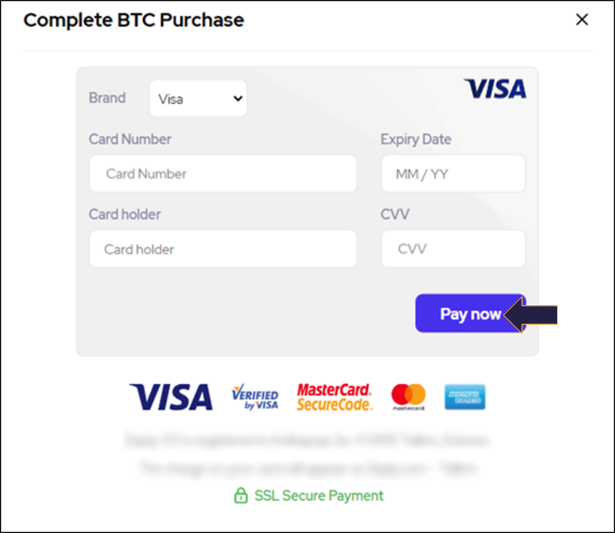Click the CVV input box
The width and height of the screenshot is (615, 533).
[x=452, y=249]
